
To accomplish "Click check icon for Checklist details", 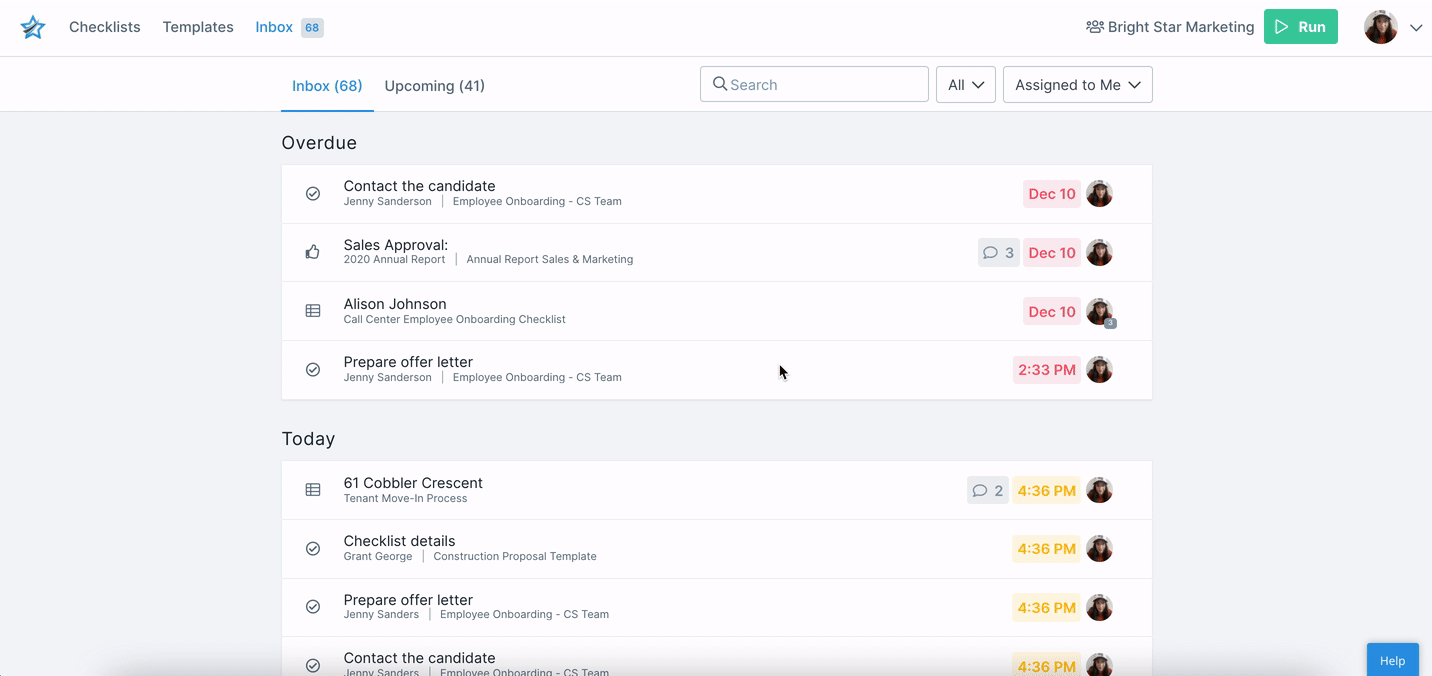I will point(313,549).
